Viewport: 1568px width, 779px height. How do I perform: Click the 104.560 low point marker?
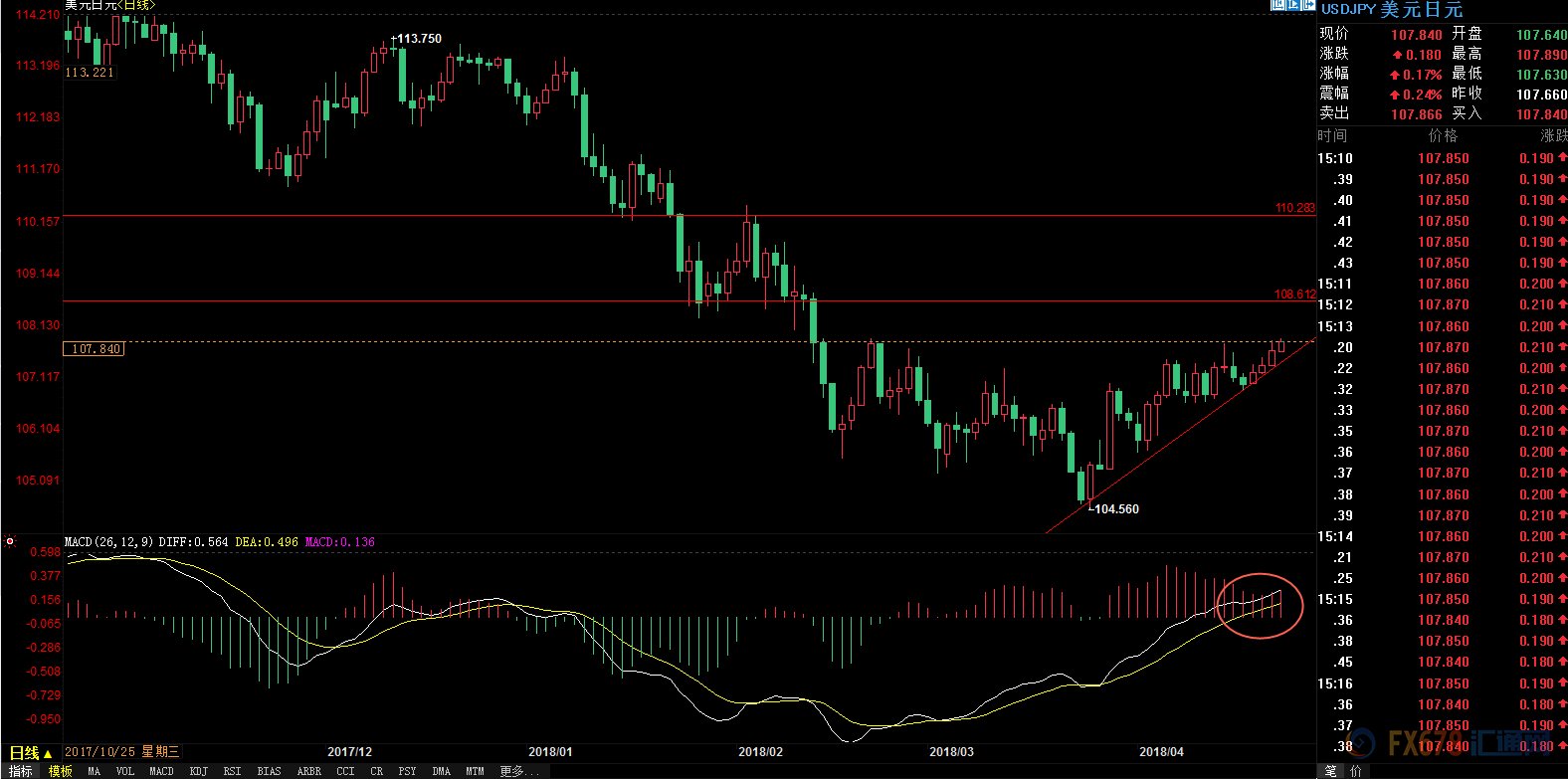pyautogui.click(x=1115, y=509)
